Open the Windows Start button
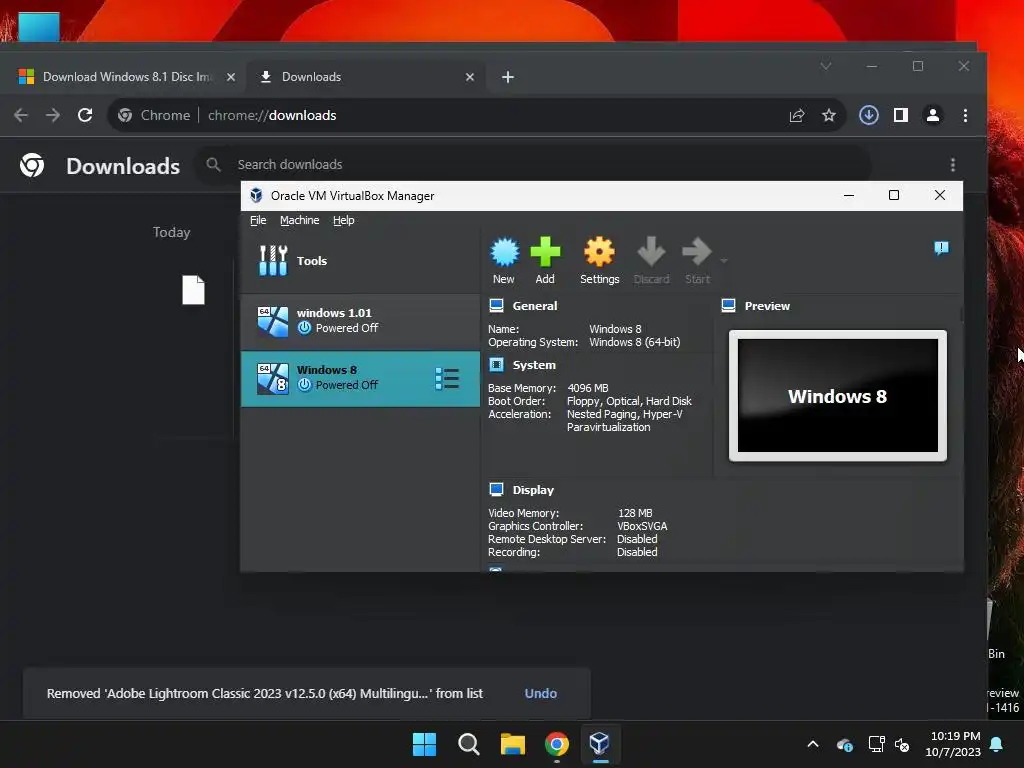 [424, 744]
